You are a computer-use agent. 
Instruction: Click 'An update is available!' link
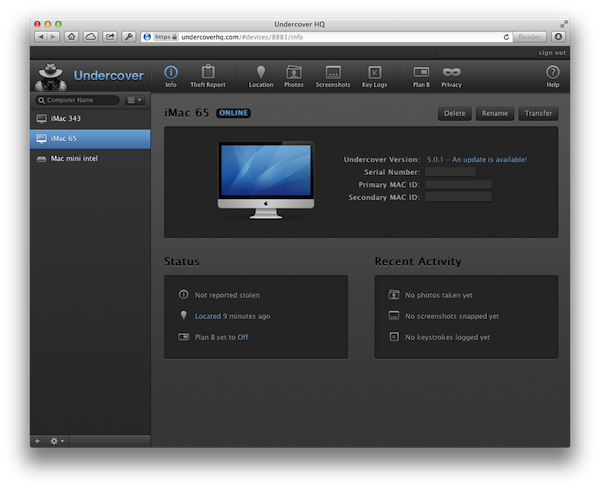489,160
